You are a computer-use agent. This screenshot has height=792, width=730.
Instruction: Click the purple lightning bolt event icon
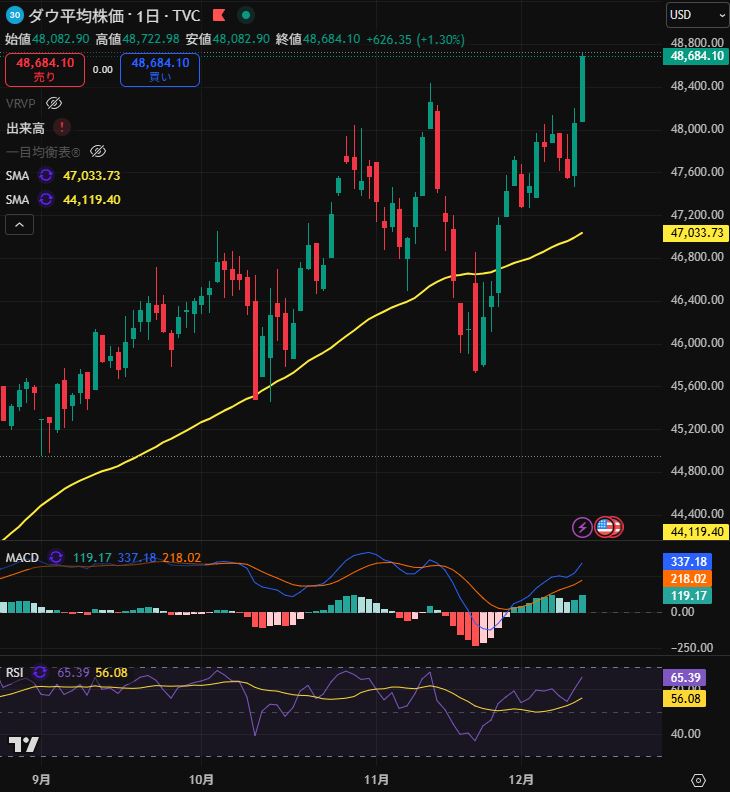click(x=582, y=526)
